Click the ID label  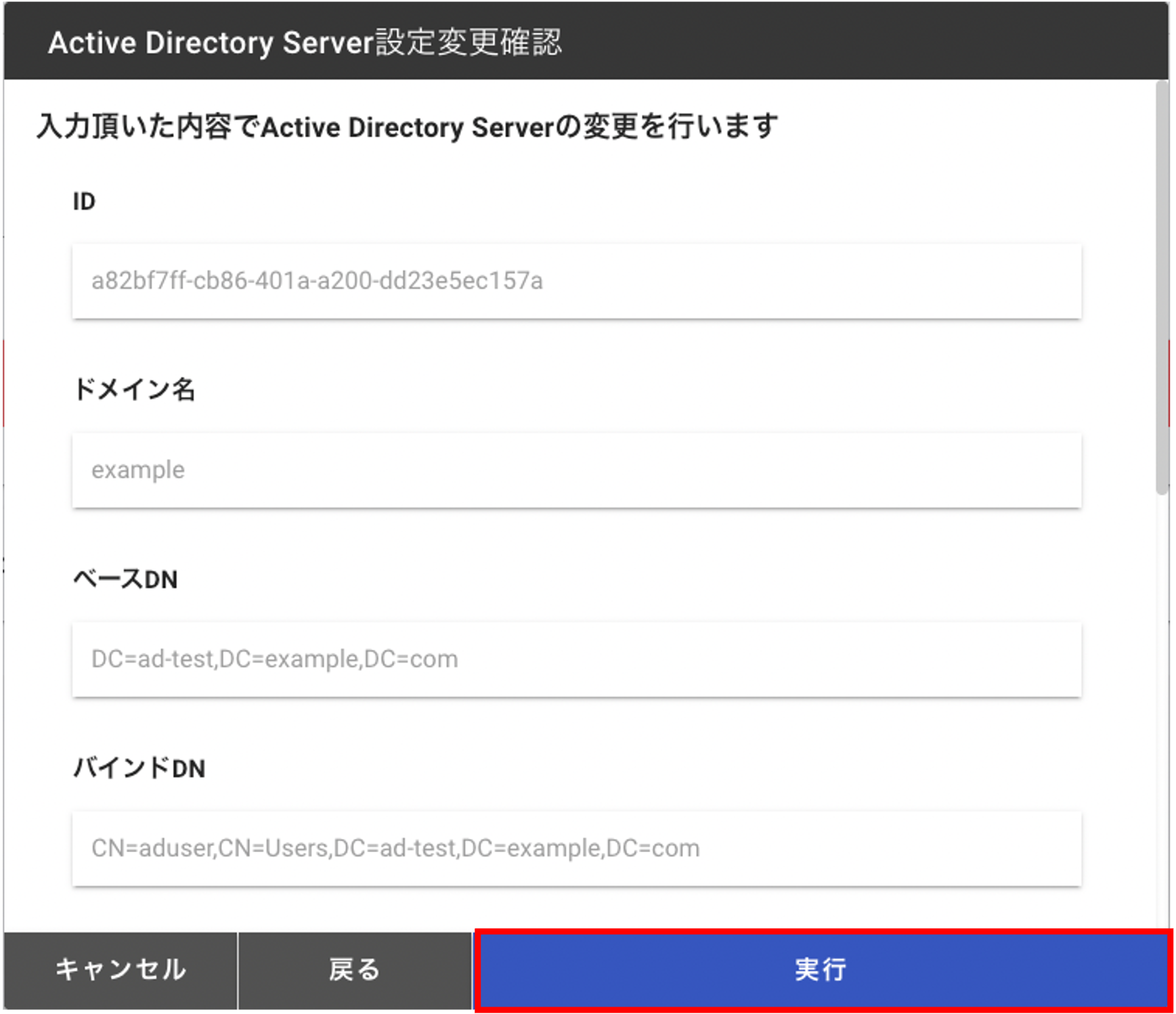84,202
